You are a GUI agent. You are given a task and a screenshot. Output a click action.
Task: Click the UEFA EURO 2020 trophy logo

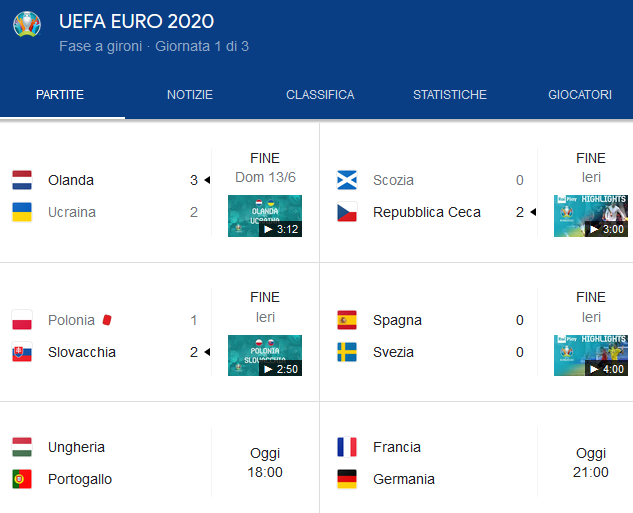[27, 25]
